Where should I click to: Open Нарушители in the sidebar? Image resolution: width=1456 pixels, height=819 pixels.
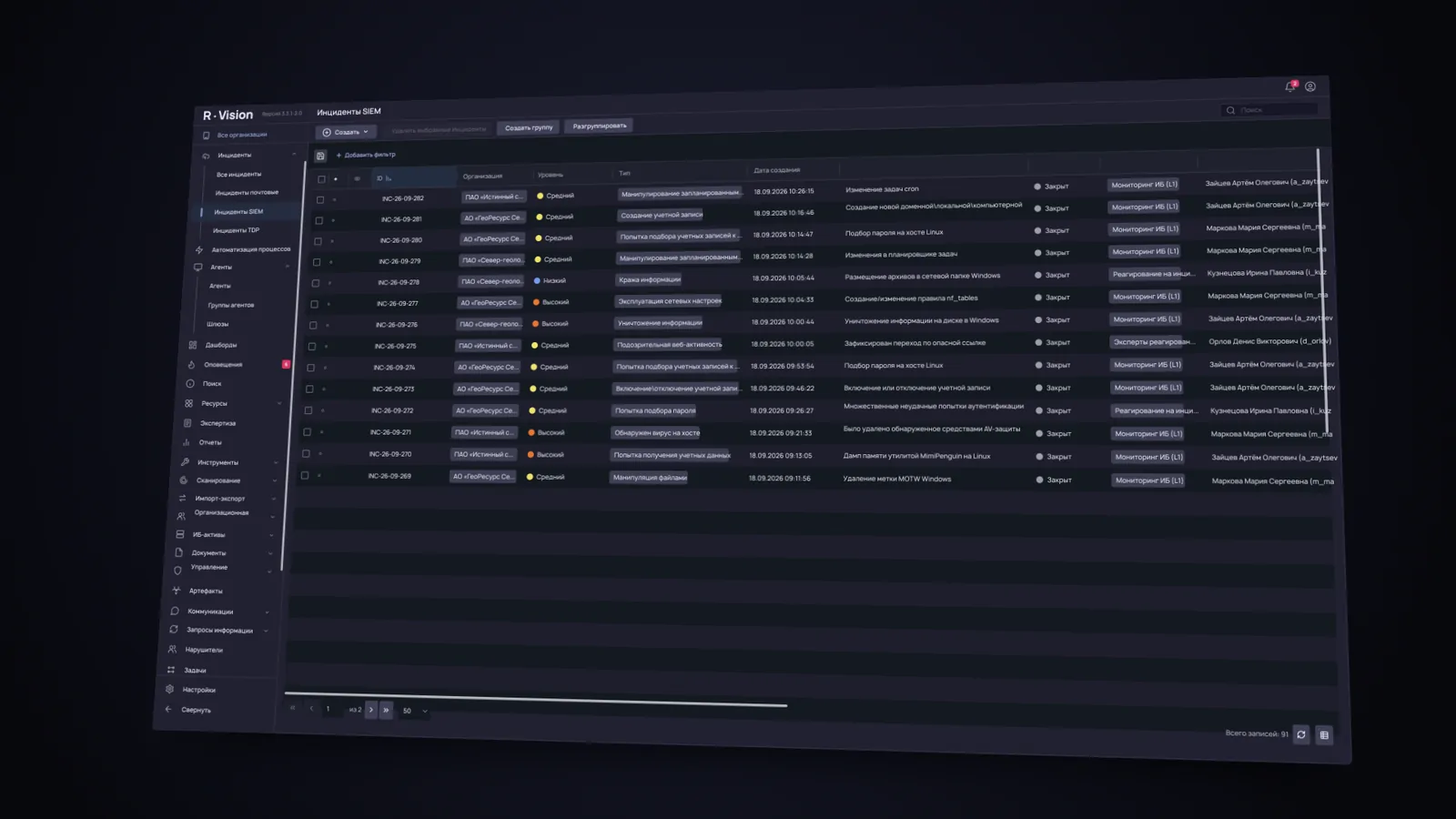(x=204, y=650)
